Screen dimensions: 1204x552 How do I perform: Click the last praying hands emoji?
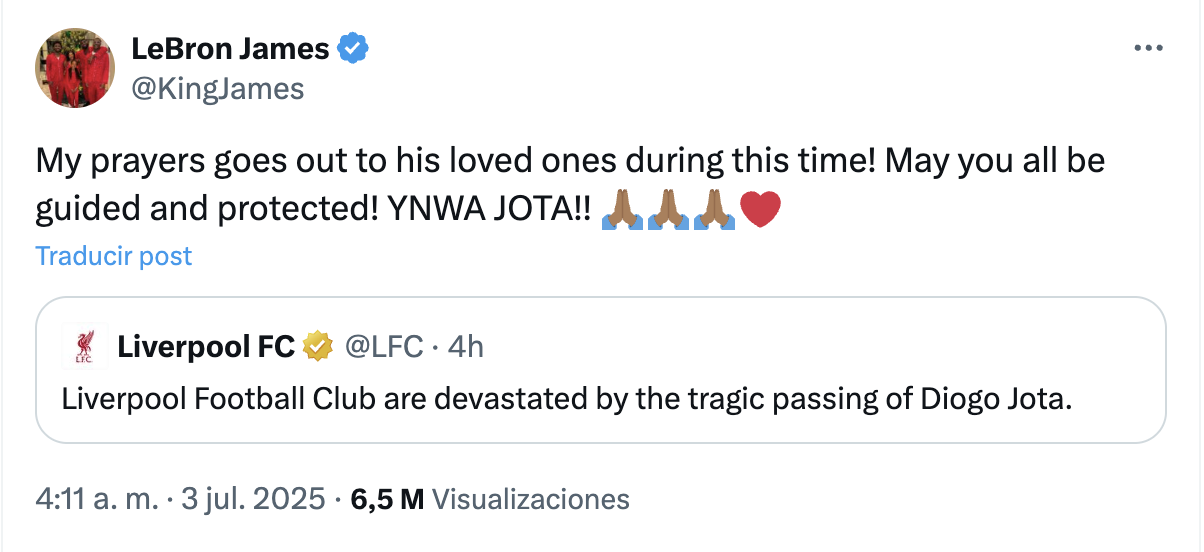714,209
